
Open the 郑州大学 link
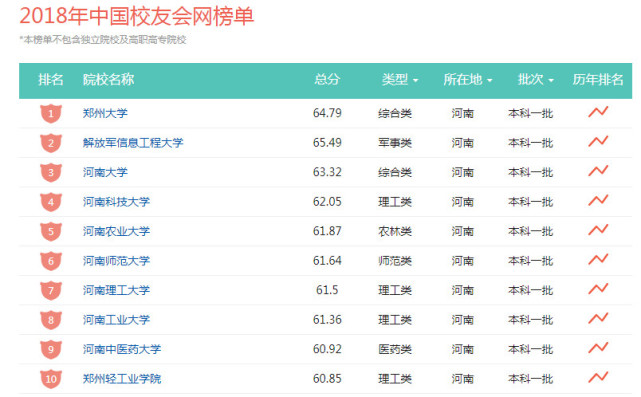[x=105, y=113]
